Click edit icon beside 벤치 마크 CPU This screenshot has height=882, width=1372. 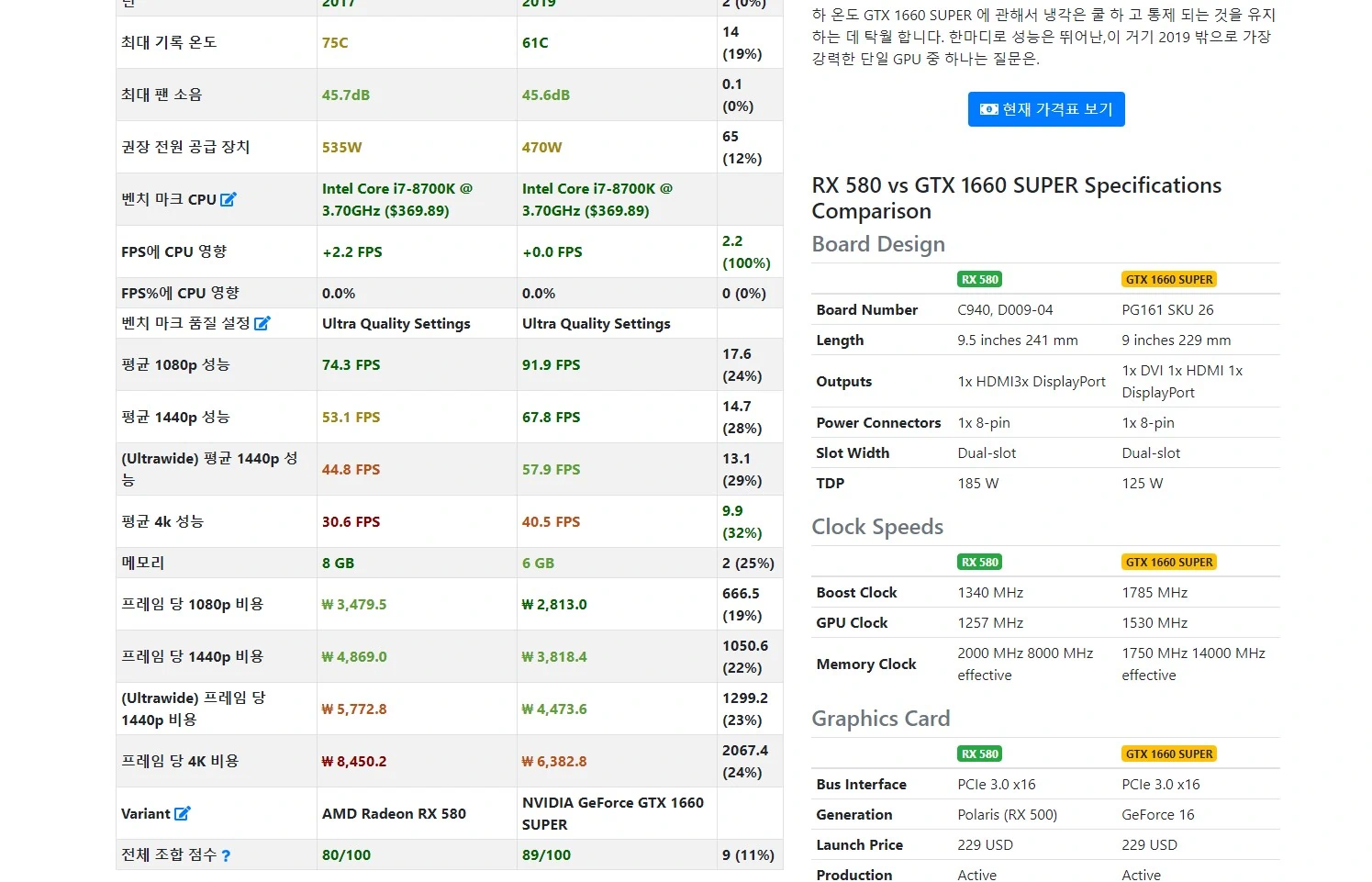pos(229,199)
